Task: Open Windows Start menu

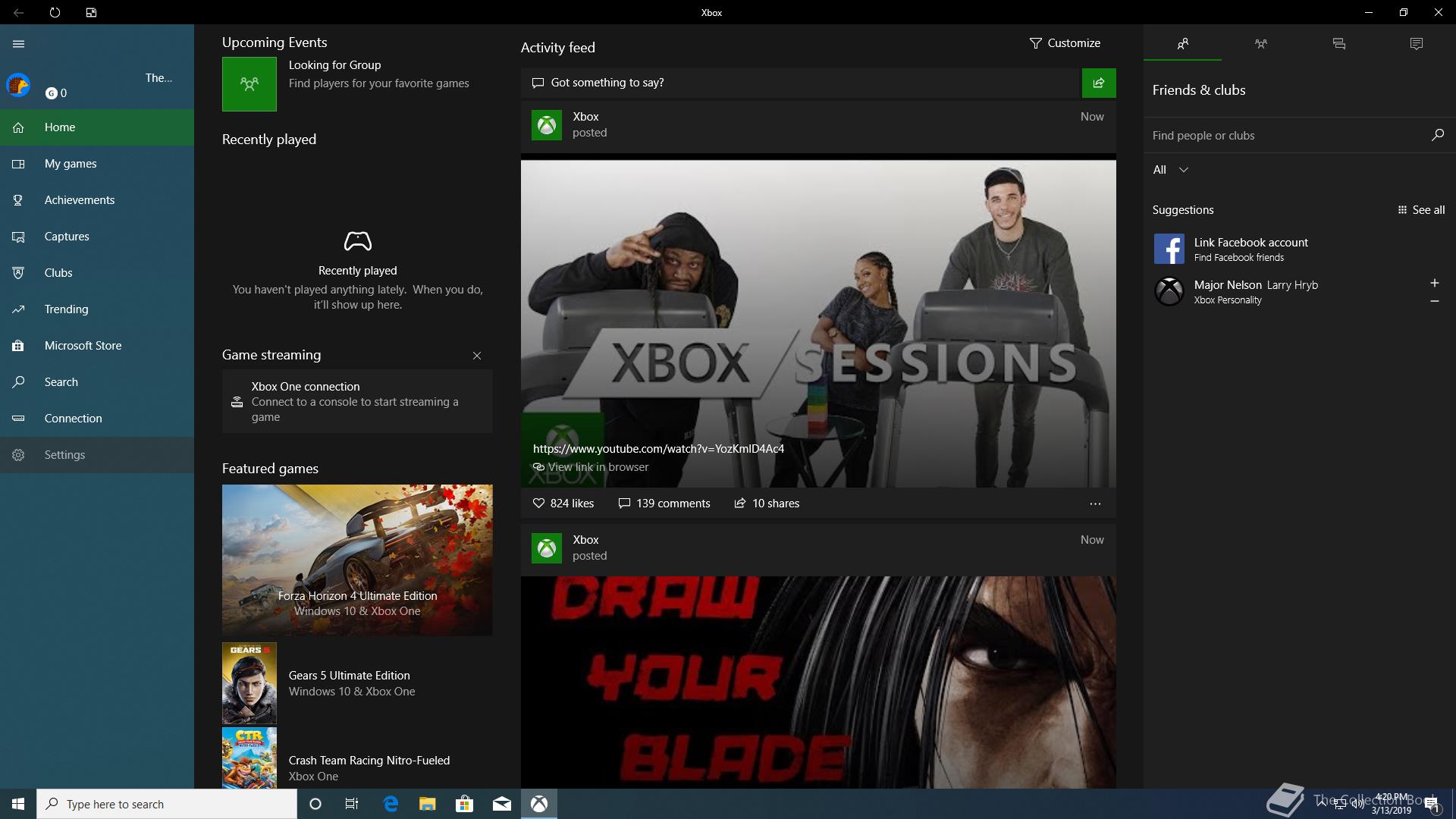Action: point(18,804)
